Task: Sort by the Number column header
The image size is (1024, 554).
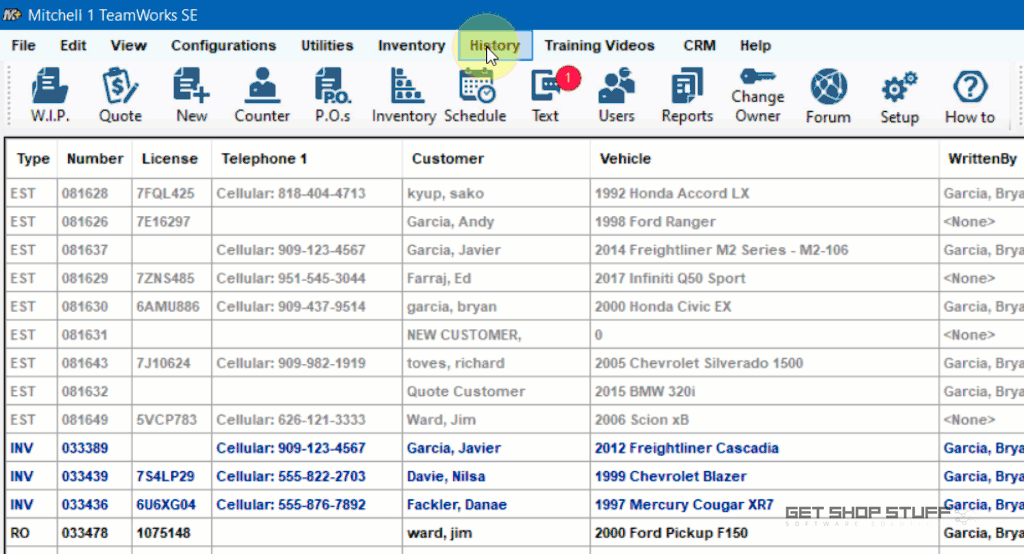Action: pyautogui.click(x=95, y=159)
